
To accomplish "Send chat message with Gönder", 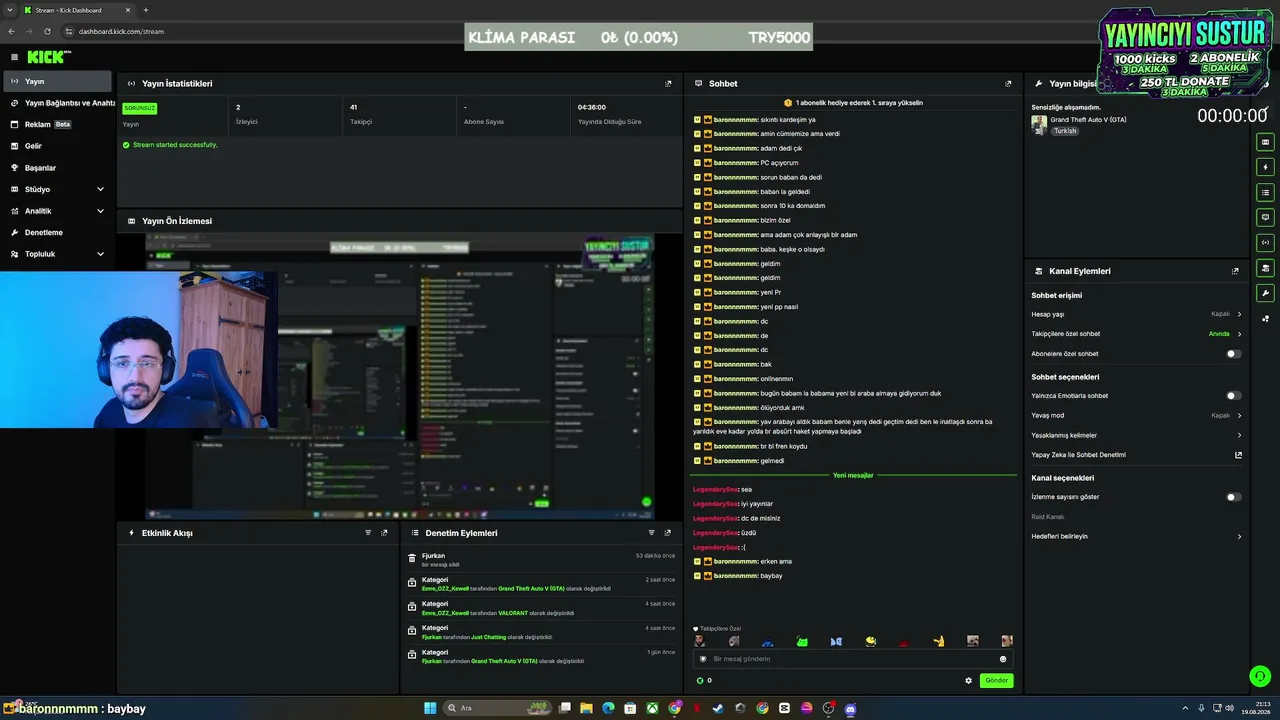I will pos(996,680).
